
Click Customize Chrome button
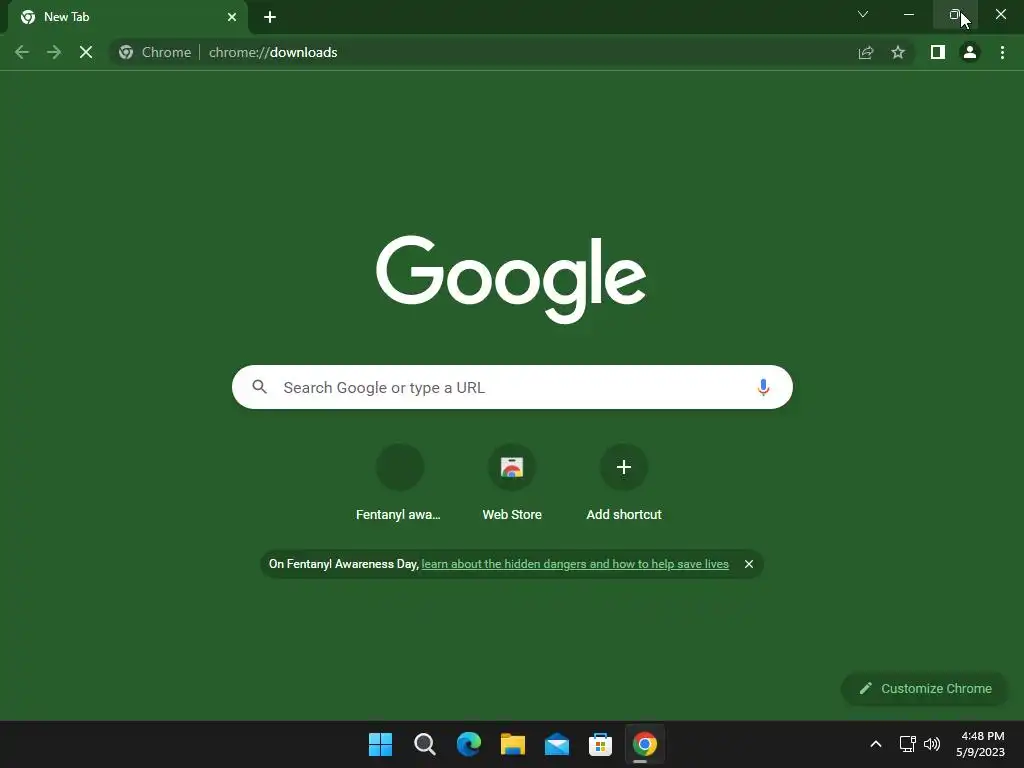click(926, 688)
